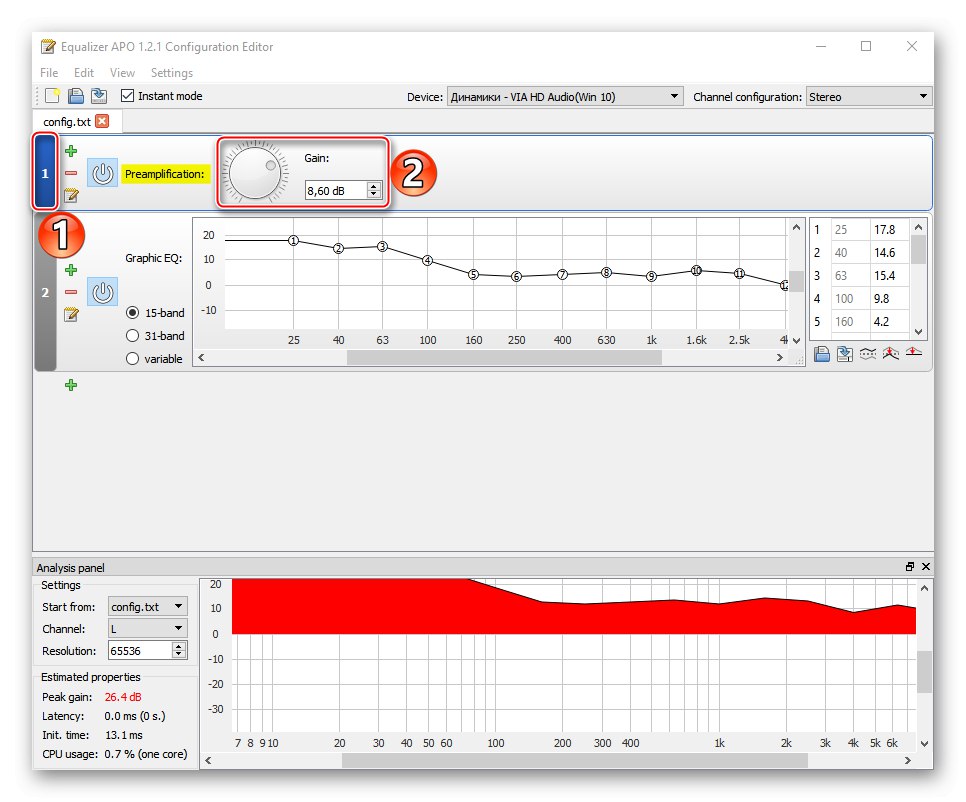The width and height of the screenshot is (966, 802).
Task: Select the Graphic EQ filter row handle
Action: [45, 292]
